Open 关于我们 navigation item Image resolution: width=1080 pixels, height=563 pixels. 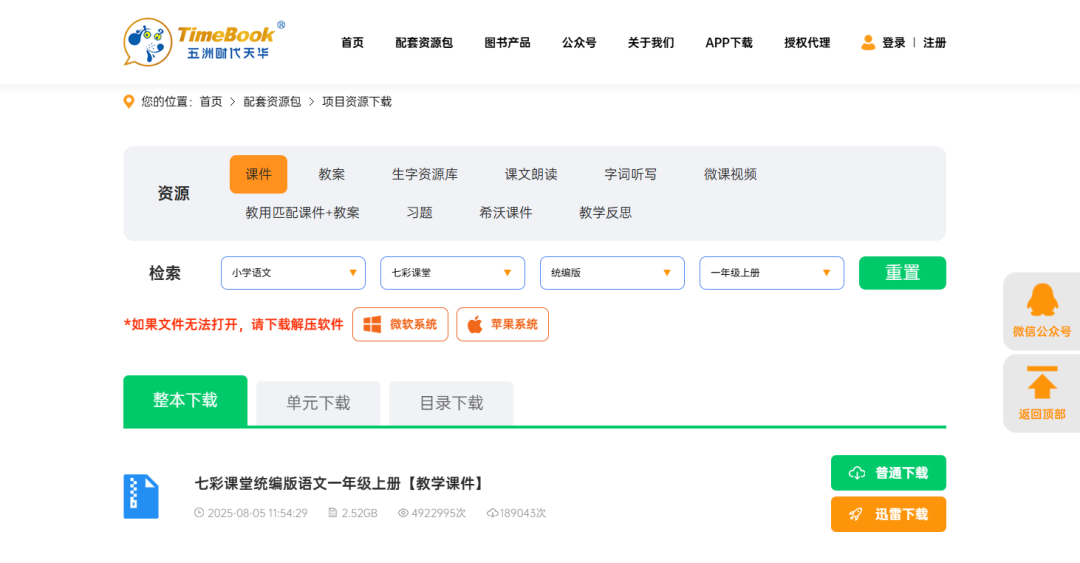650,43
